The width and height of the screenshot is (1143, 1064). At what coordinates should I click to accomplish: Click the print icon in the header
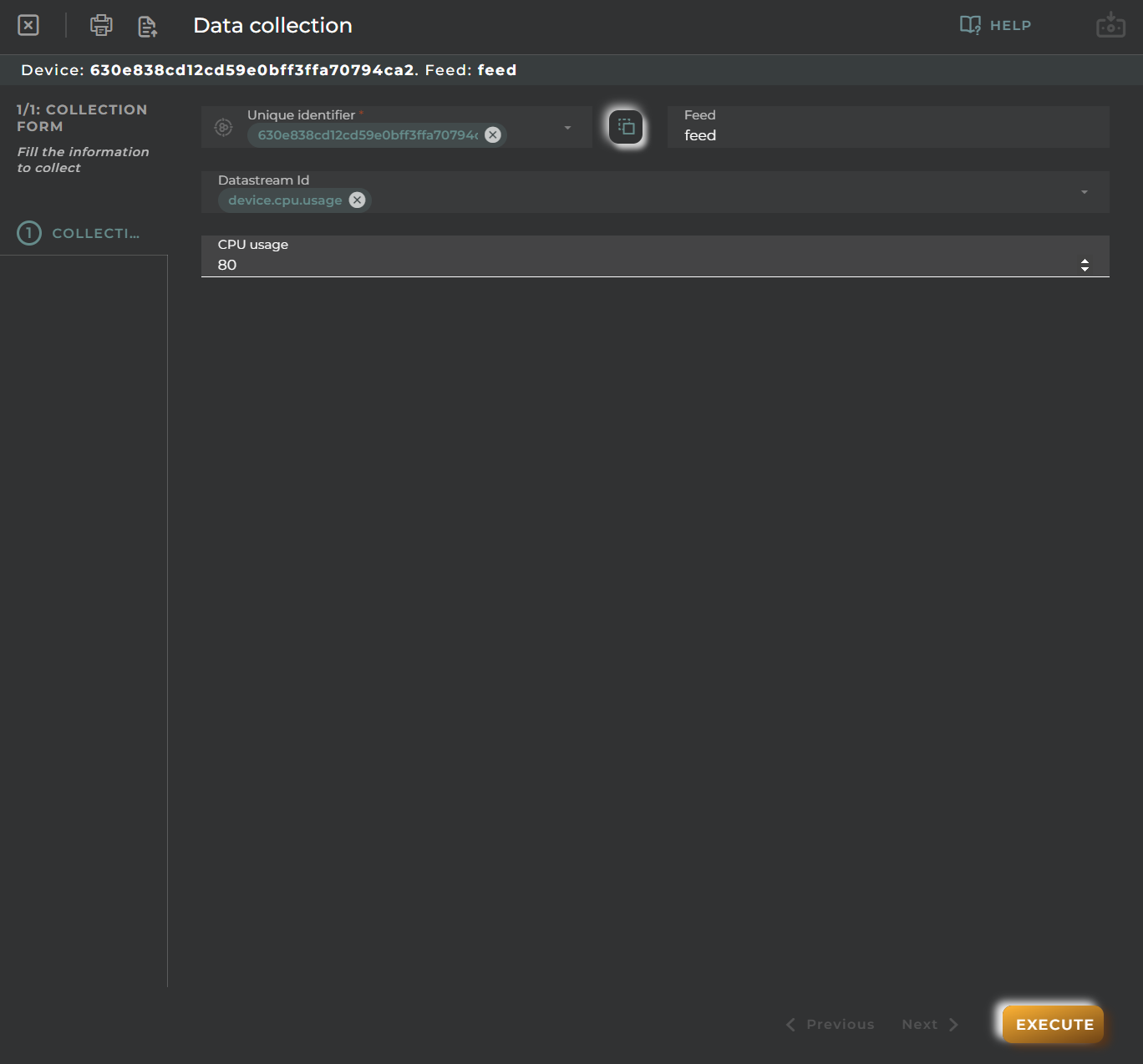(x=101, y=25)
